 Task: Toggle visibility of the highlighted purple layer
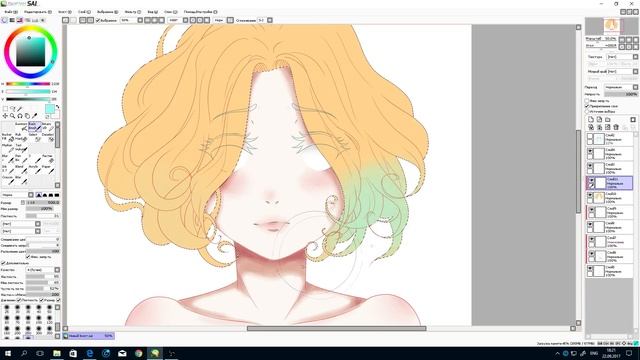pyautogui.click(x=591, y=180)
